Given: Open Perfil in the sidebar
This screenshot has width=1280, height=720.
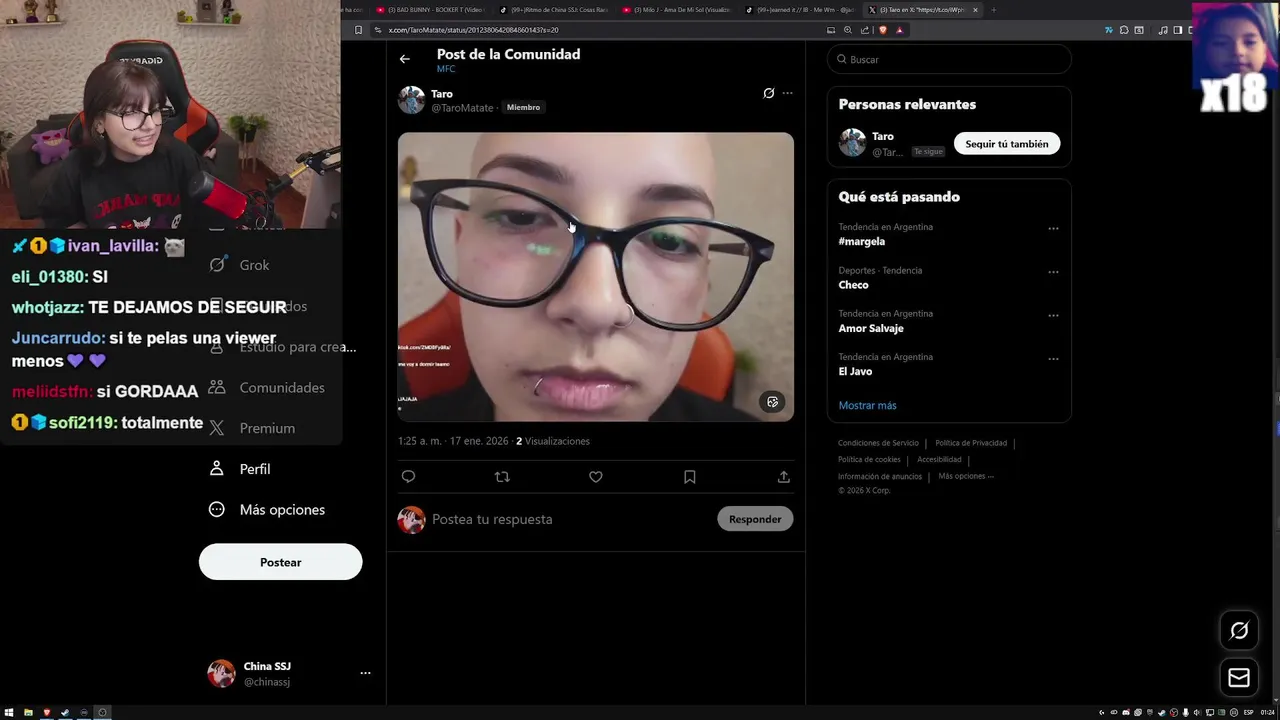Looking at the screenshot, I should coord(239,469).
